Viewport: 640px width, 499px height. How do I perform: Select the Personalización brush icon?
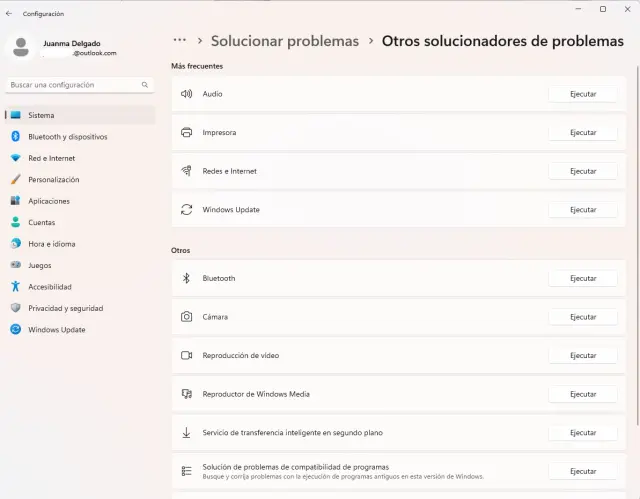tap(16, 180)
